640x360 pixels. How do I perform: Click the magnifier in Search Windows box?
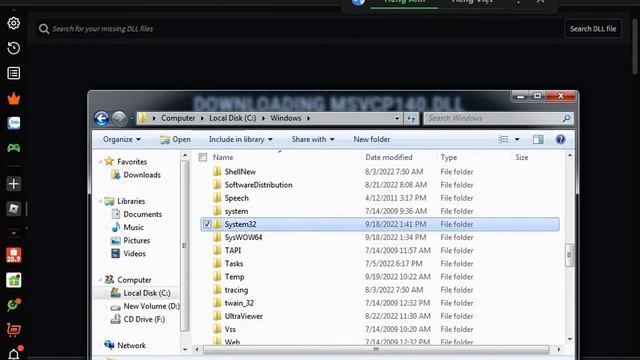tap(566, 118)
